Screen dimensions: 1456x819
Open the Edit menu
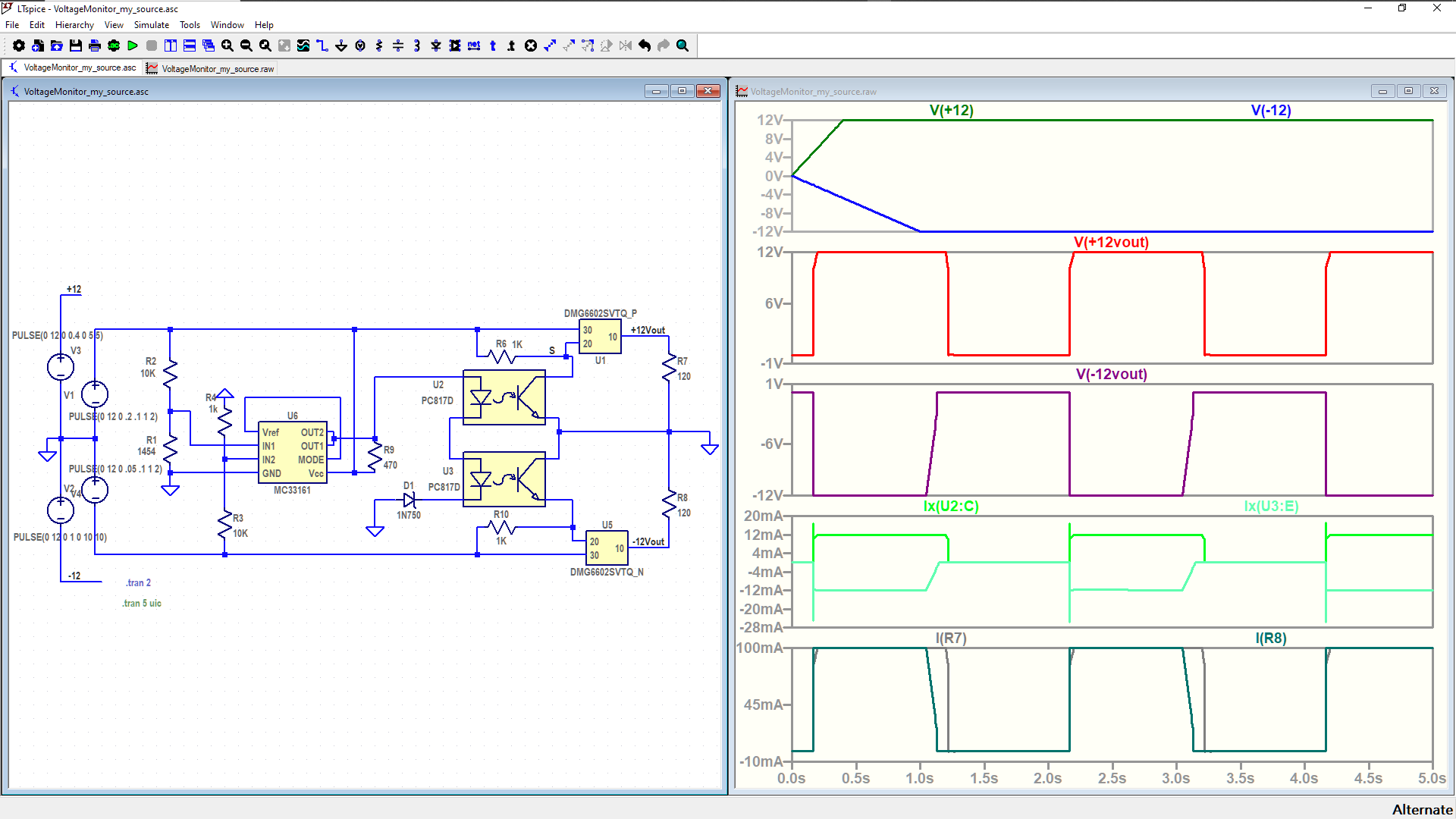coord(36,25)
